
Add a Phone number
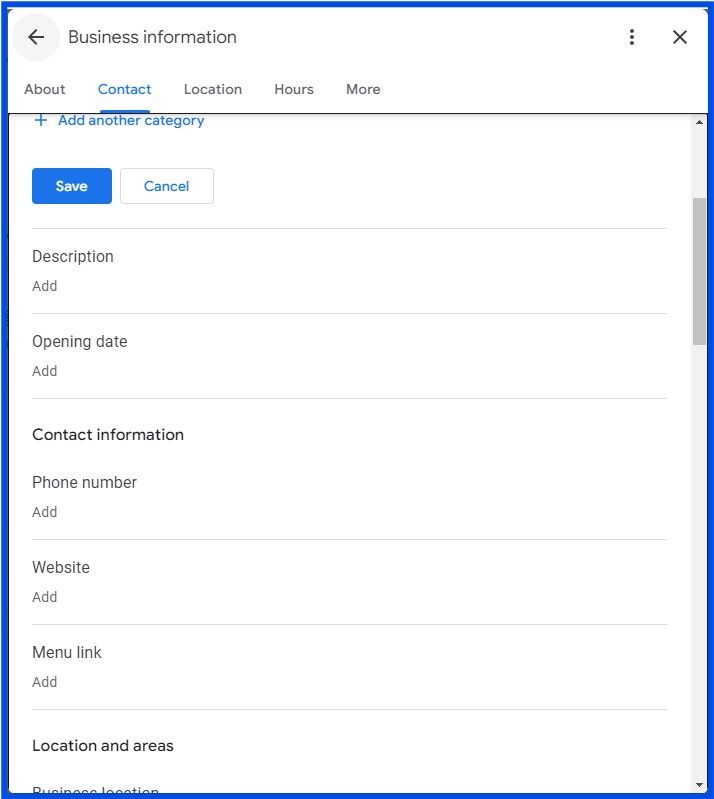[x=45, y=512]
